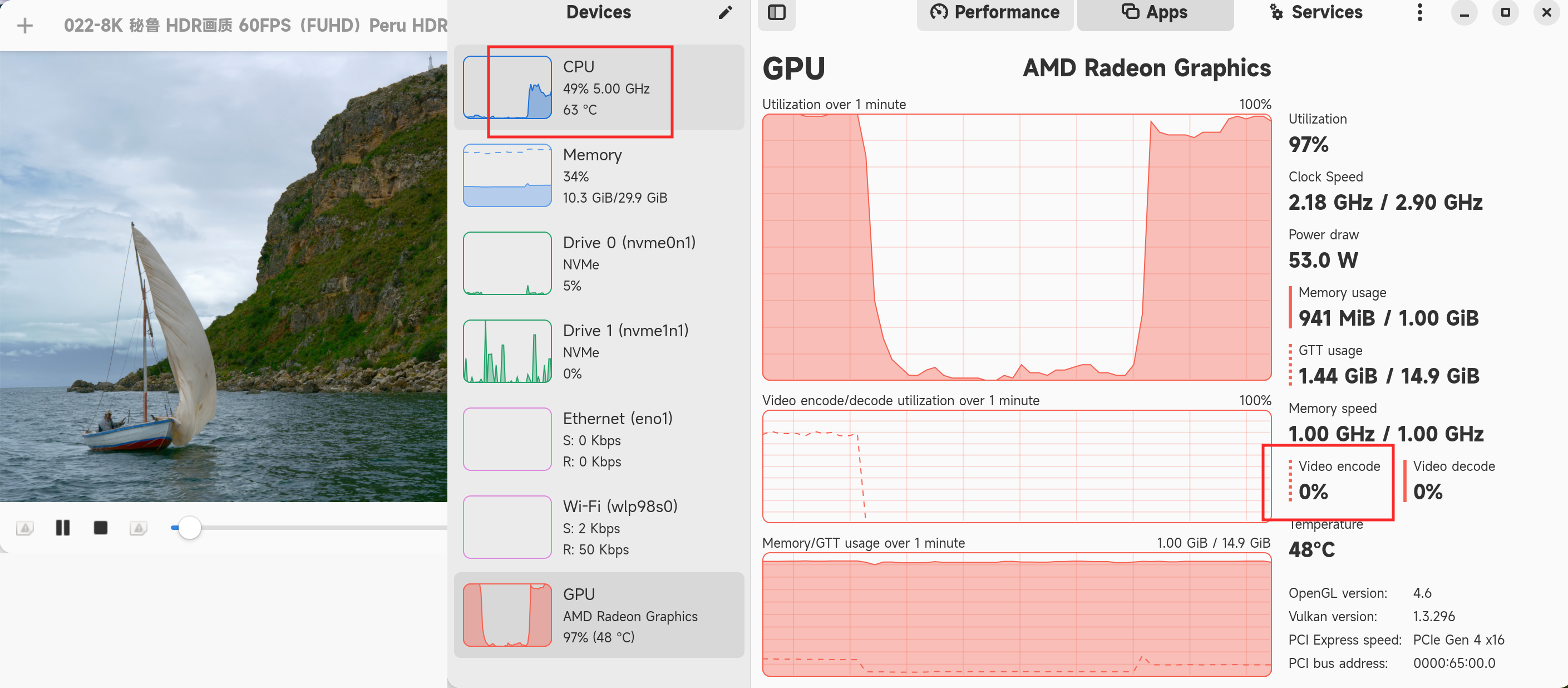This screenshot has height=688, width=1568.
Task: Click the edit pencil icon beside Devices
Action: click(x=725, y=12)
